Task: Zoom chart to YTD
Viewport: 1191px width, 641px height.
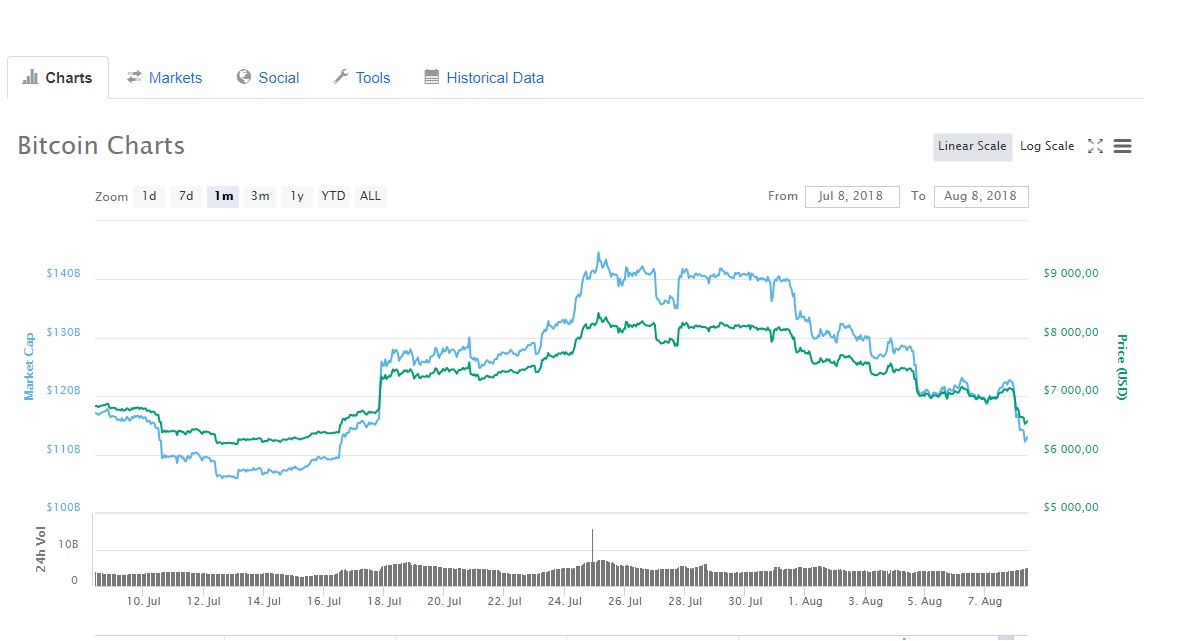Action: point(333,196)
